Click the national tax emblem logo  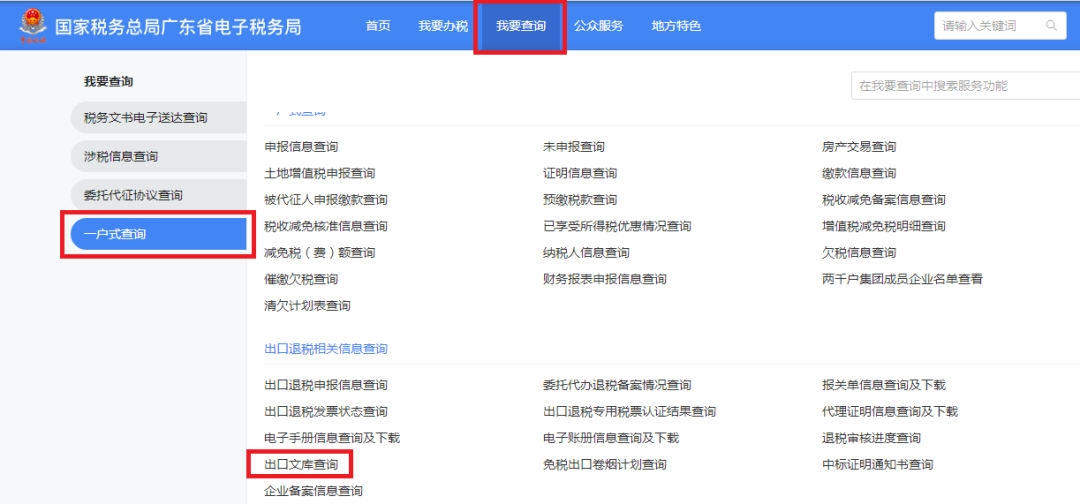pos(30,26)
